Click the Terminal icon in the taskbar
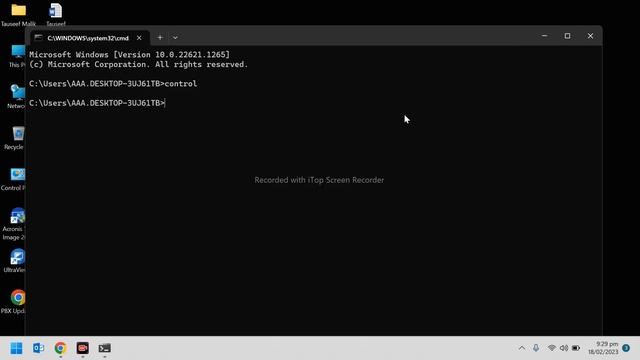Image resolution: width=640 pixels, height=360 pixels. click(x=104, y=348)
